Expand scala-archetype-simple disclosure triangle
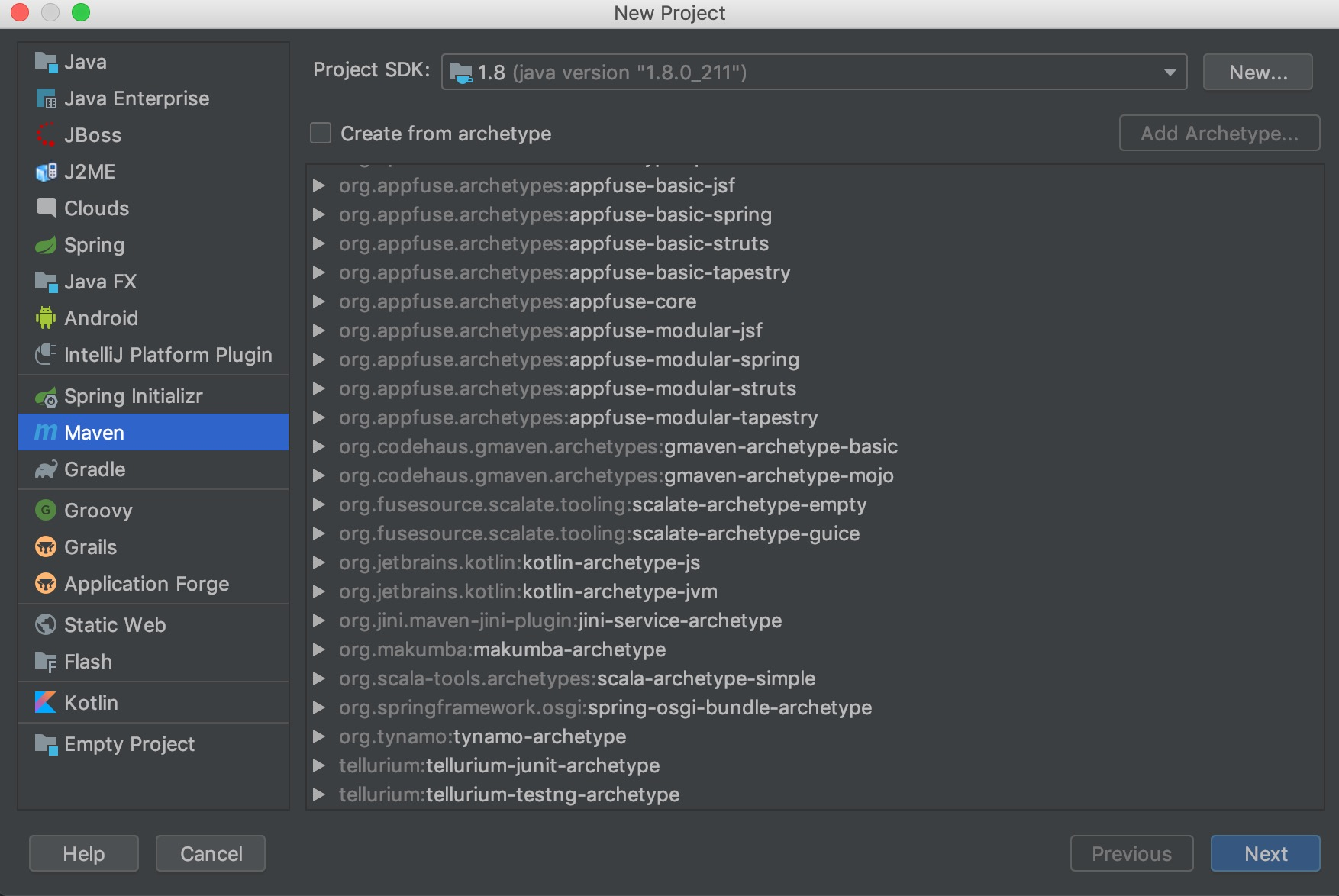The height and width of the screenshot is (896, 1339). (x=319, y=678)
